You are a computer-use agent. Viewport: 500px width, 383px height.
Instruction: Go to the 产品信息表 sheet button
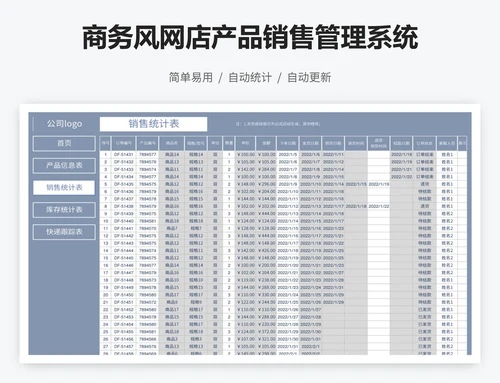pos(64,165)
